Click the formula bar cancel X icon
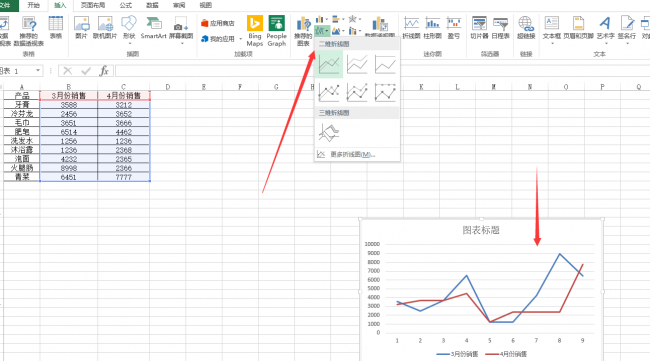 [x=68, y=71]
